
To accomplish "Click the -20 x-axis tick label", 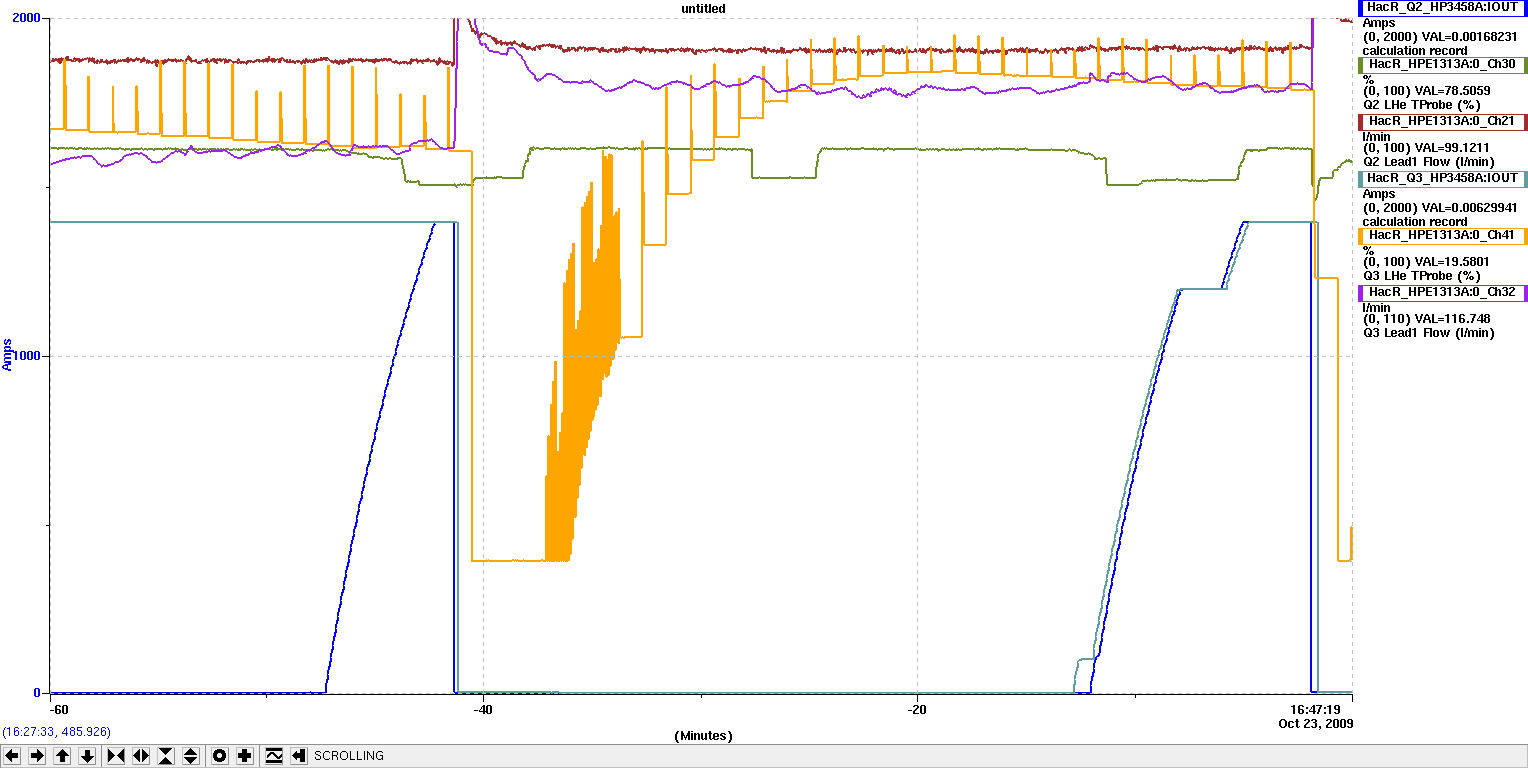I will [x=917, y=710].
